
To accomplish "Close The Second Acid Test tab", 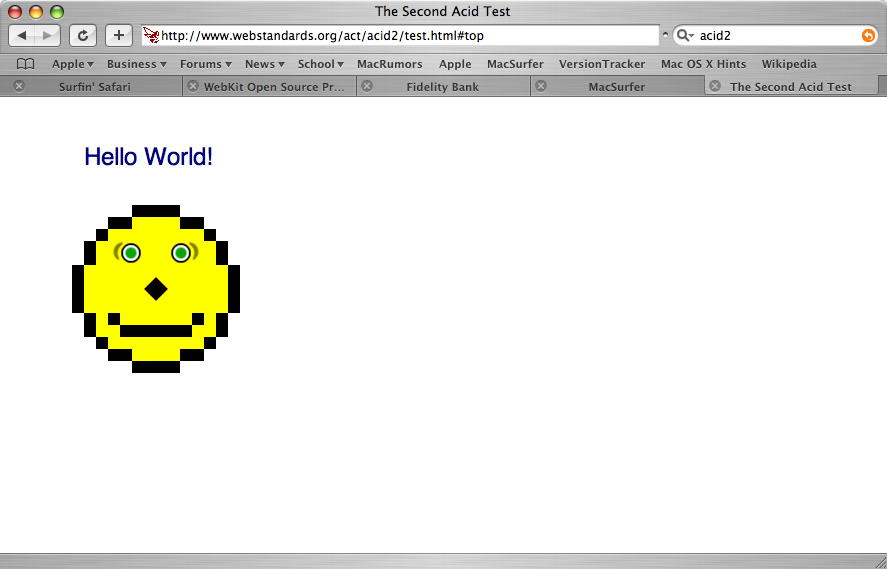I will pyautogui.click(x=715, y=86).
